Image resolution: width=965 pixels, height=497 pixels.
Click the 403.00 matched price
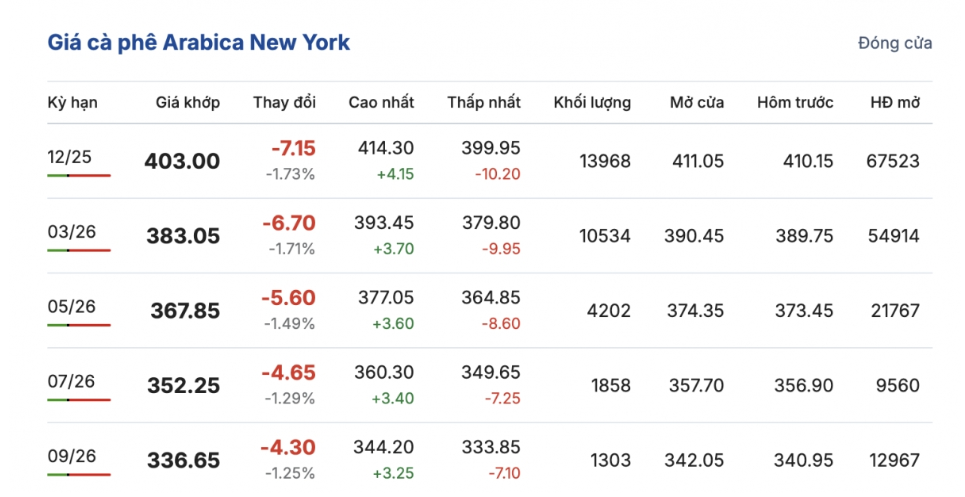182,161
